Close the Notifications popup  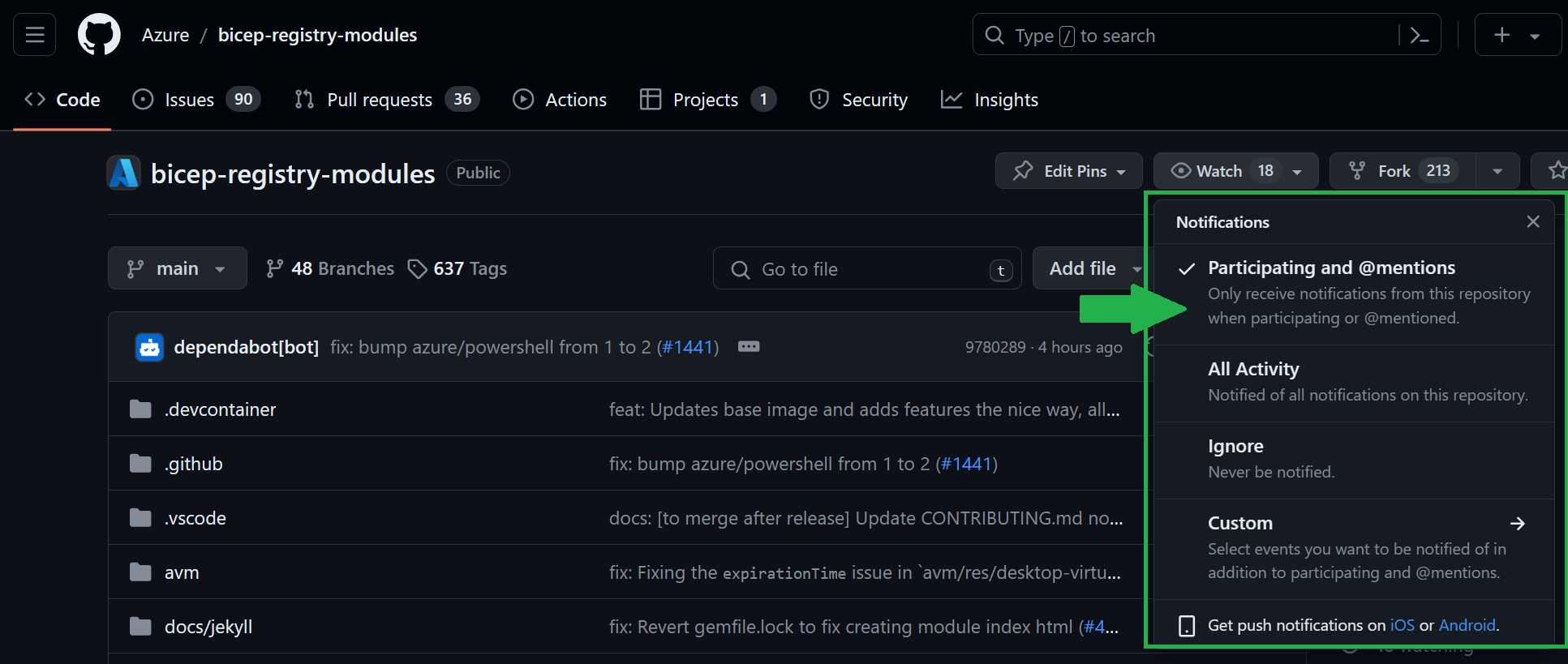tap(1533, 221)
